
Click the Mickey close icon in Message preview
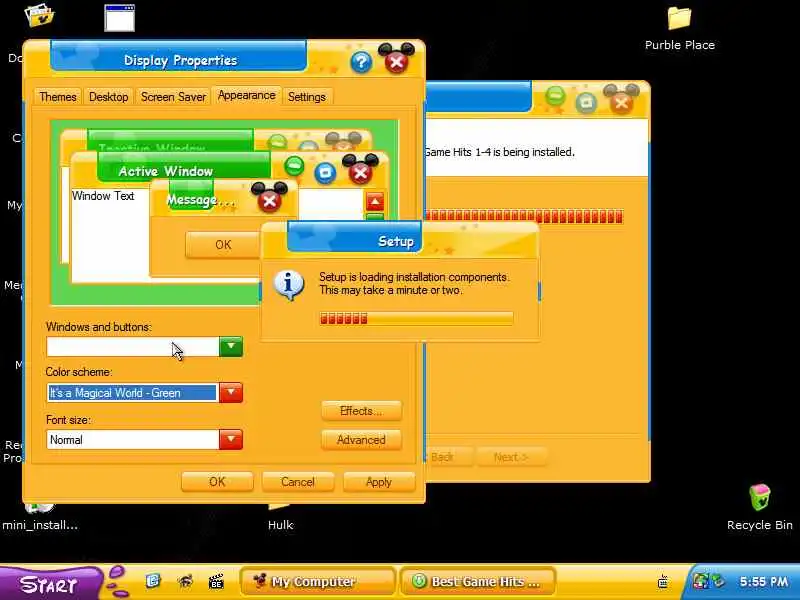269,198
